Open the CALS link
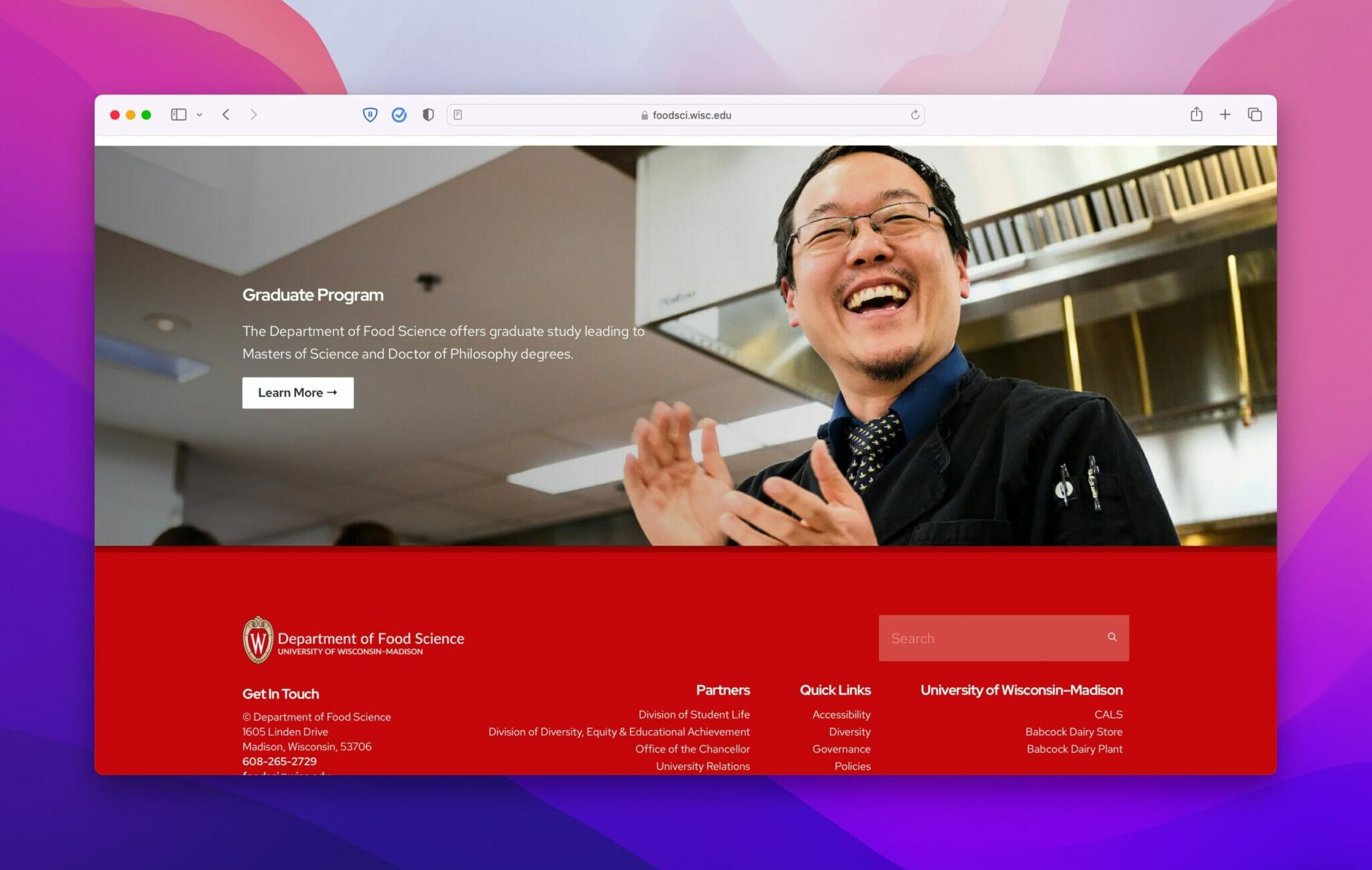Screen dimensions: 1372x870 1109,714
